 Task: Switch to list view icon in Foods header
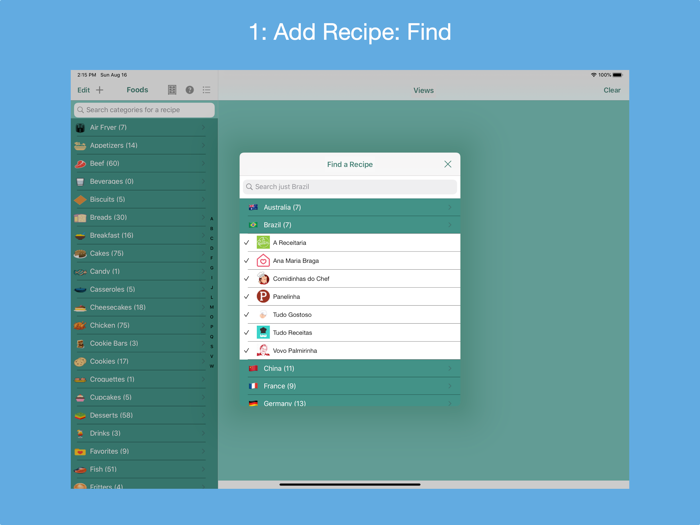point(206,90)
